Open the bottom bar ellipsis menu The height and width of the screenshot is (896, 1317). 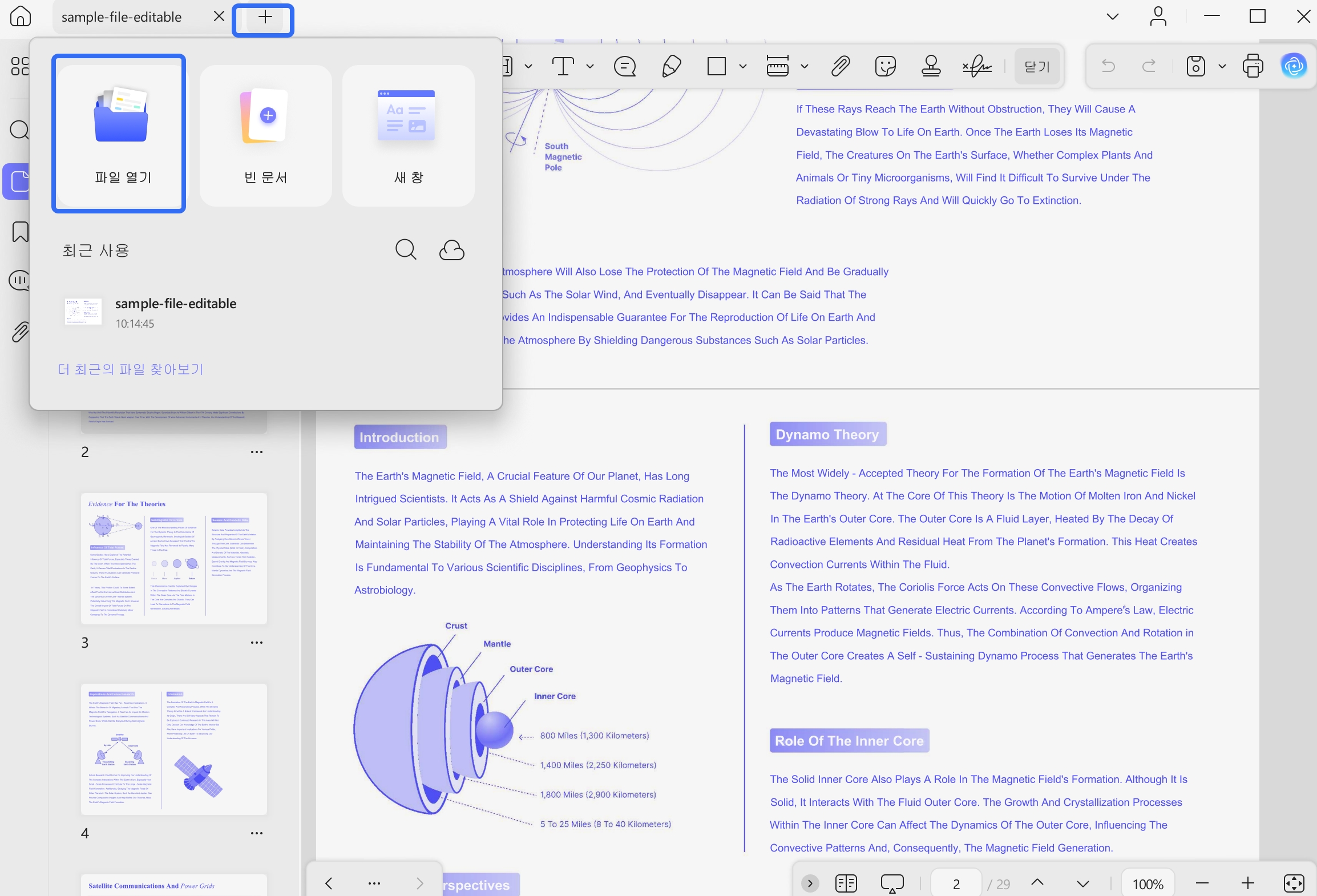coord(374,883)
